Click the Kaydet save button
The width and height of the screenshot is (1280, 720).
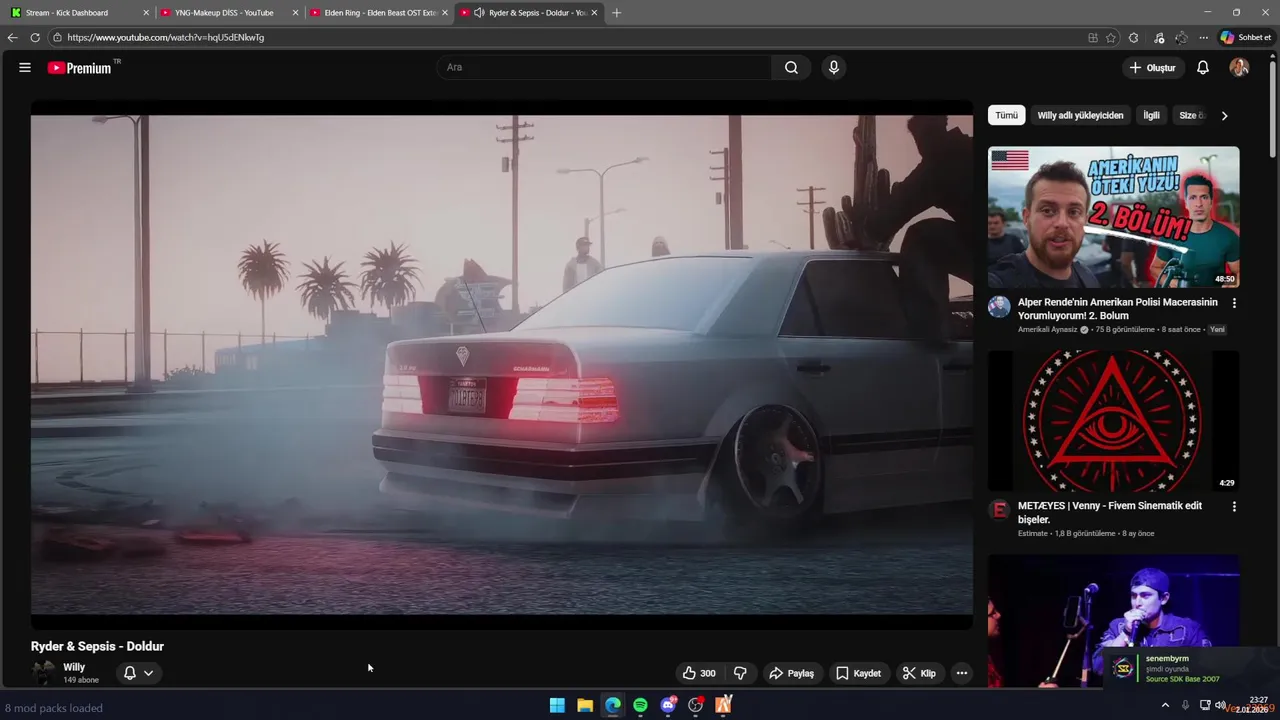coord(858,673)
